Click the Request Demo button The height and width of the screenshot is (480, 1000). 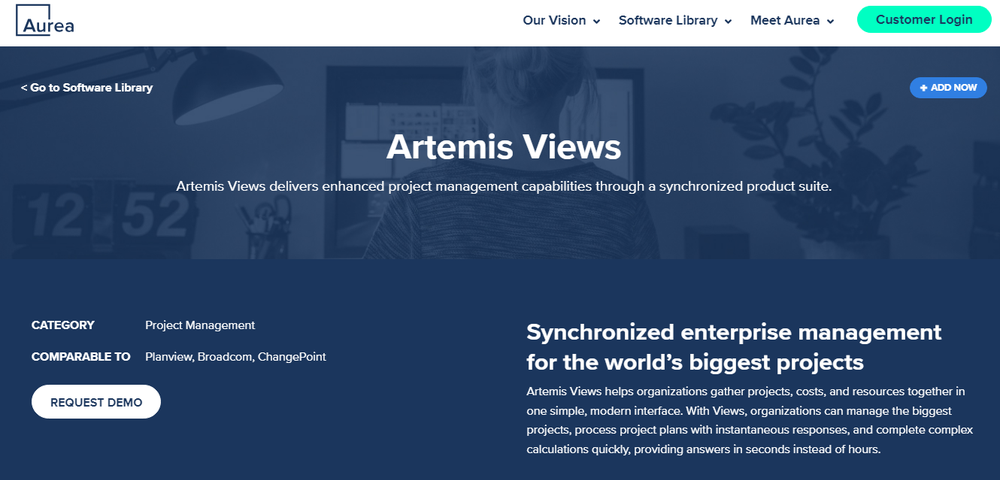pos(96,402)
